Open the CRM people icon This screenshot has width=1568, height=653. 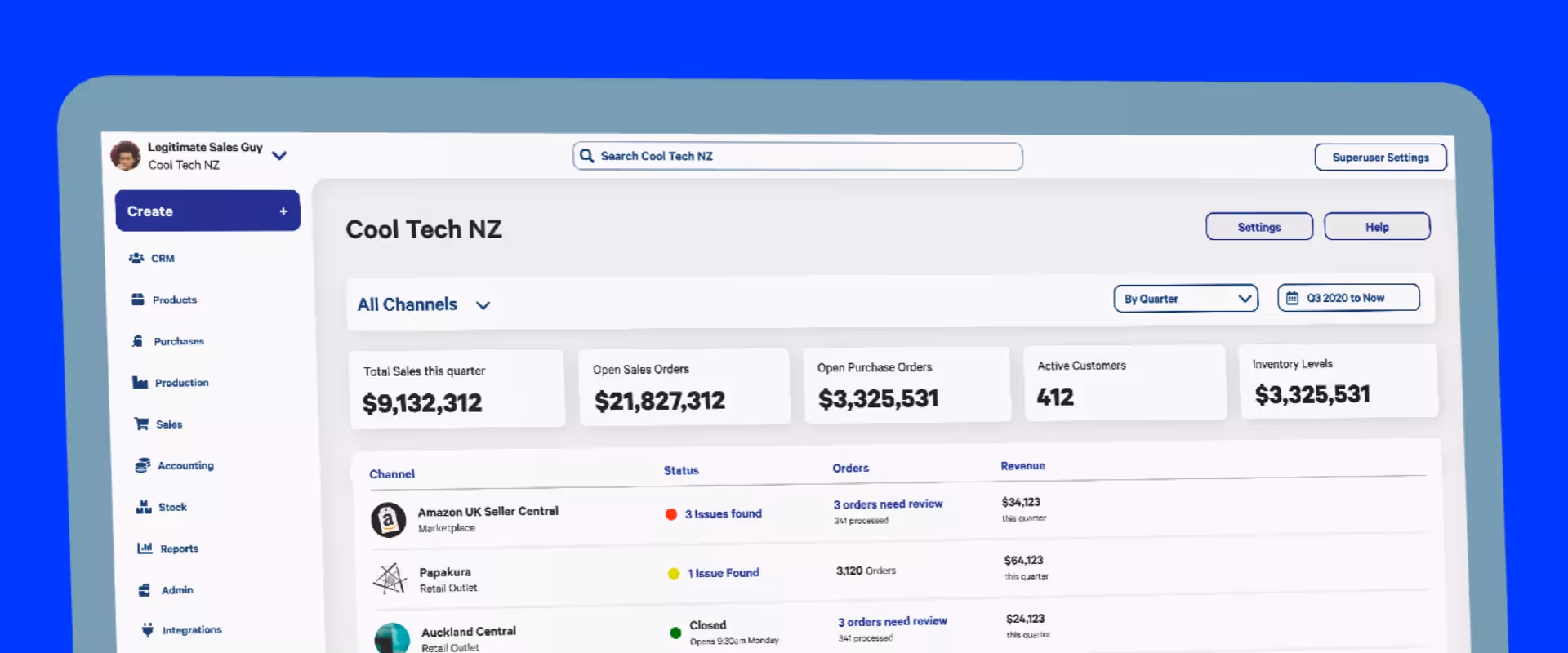pyautogui.click(x=136, y=258)
